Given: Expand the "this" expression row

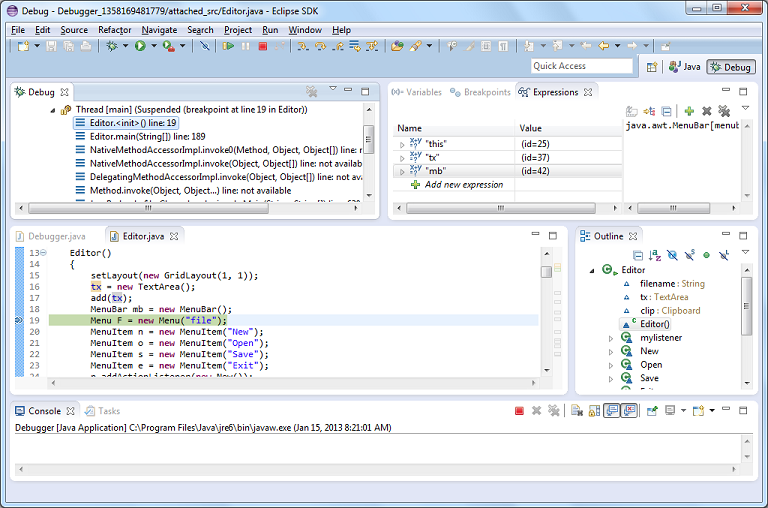Looking at the screenshot, I should [x=402, y=145].
